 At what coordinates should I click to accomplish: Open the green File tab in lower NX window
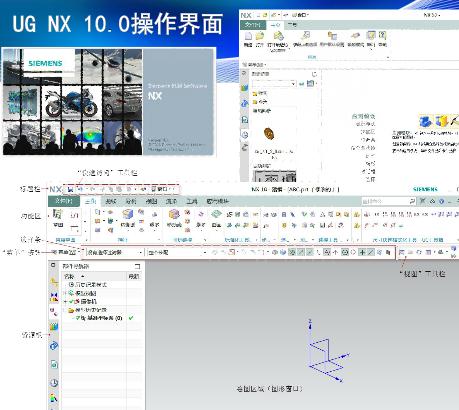click(64, 201)
